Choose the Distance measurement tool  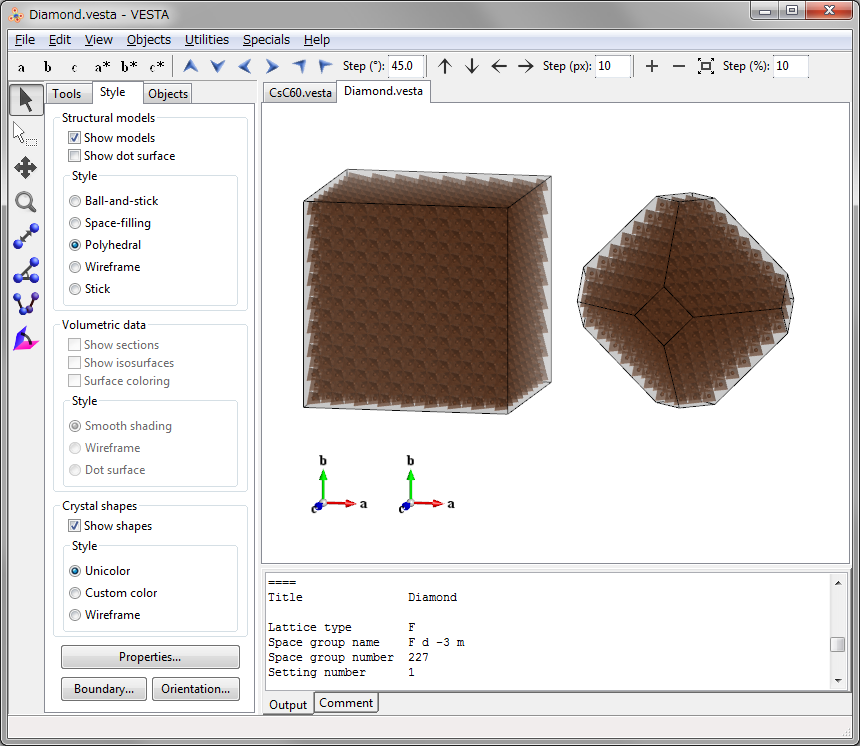pos(25,236)
